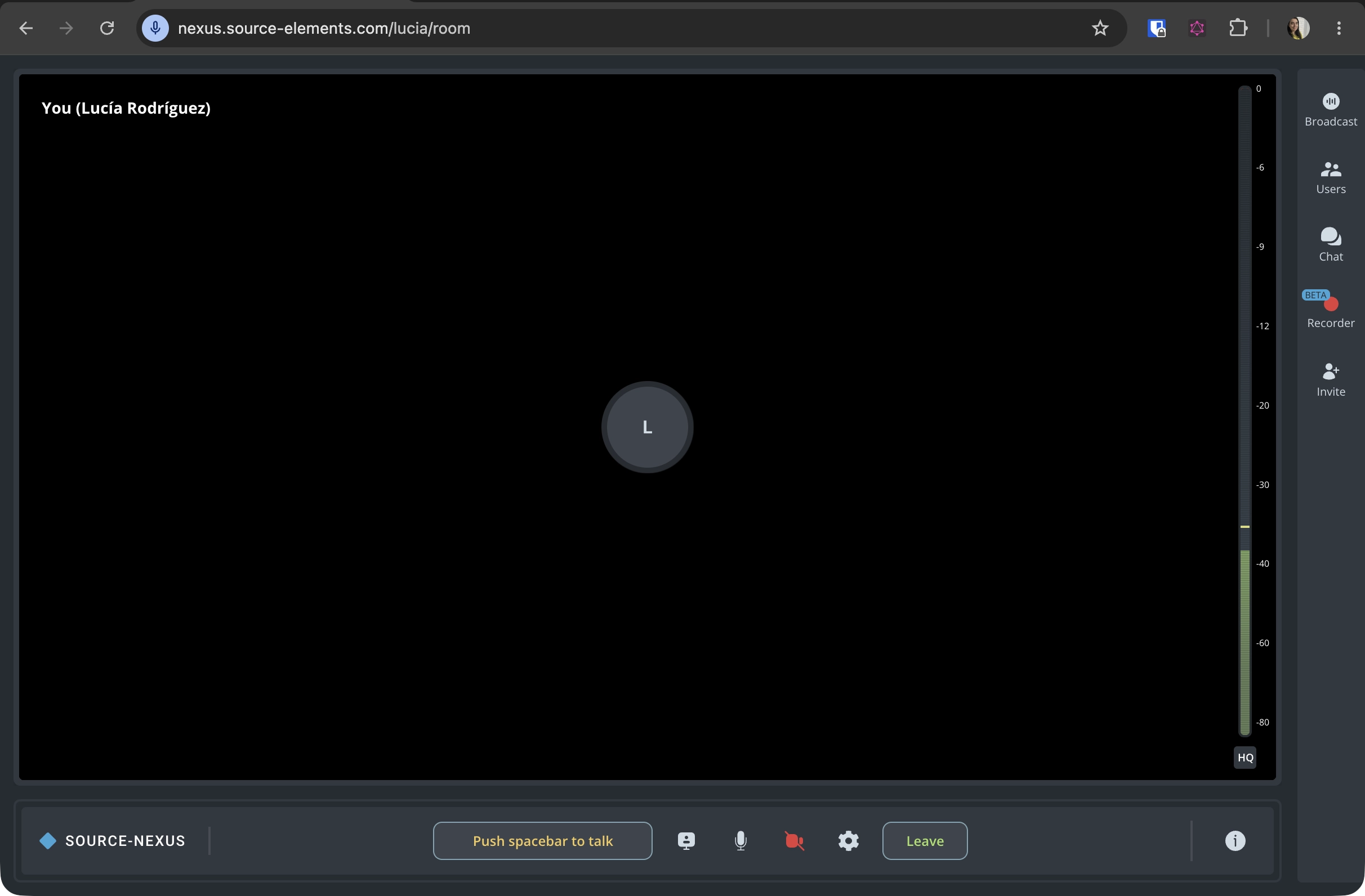Open the Bitwarden shield extension
This screenshot has width=1365, height=896.
[x=1156, y=28]
